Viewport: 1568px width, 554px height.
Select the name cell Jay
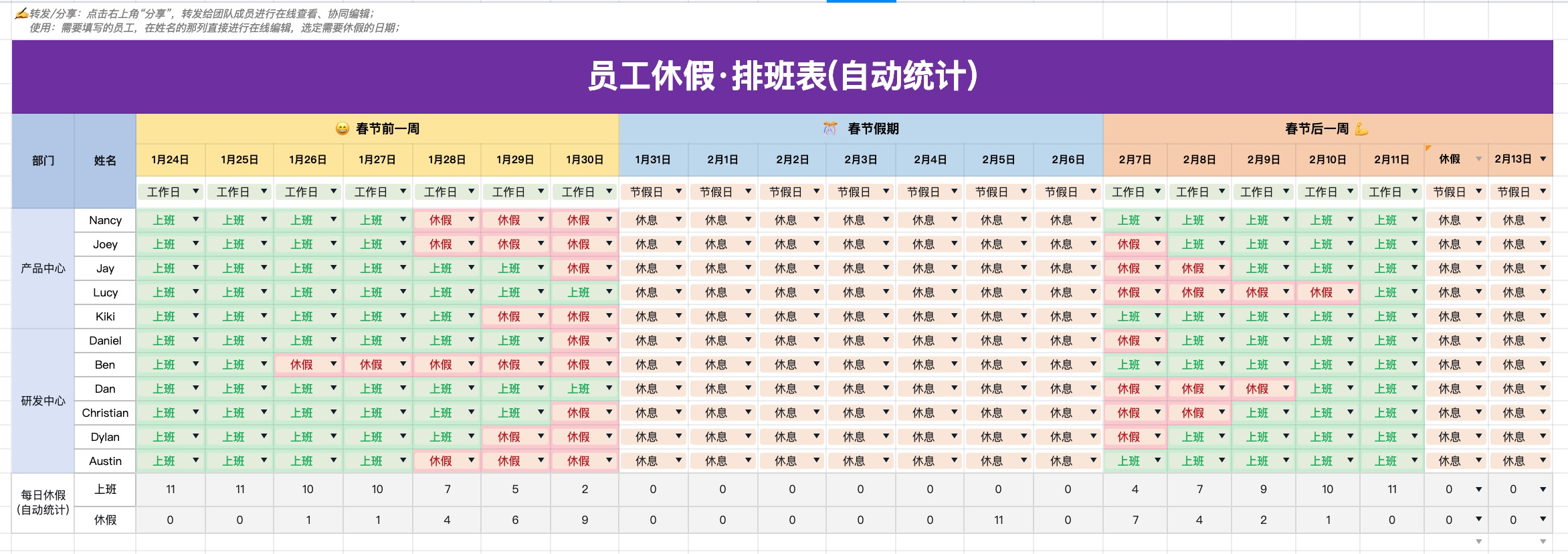pyautogui.click(x=105, y=268)
